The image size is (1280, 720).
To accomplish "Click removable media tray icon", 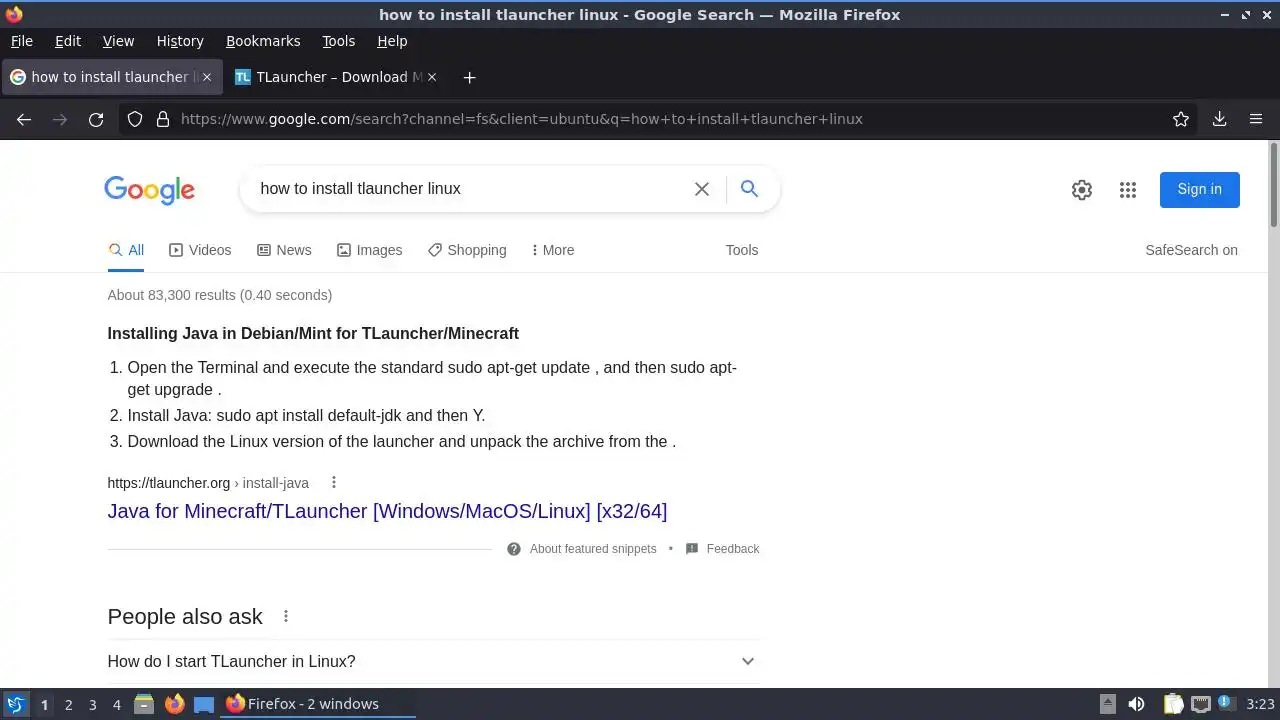I will pos(1107,704).
